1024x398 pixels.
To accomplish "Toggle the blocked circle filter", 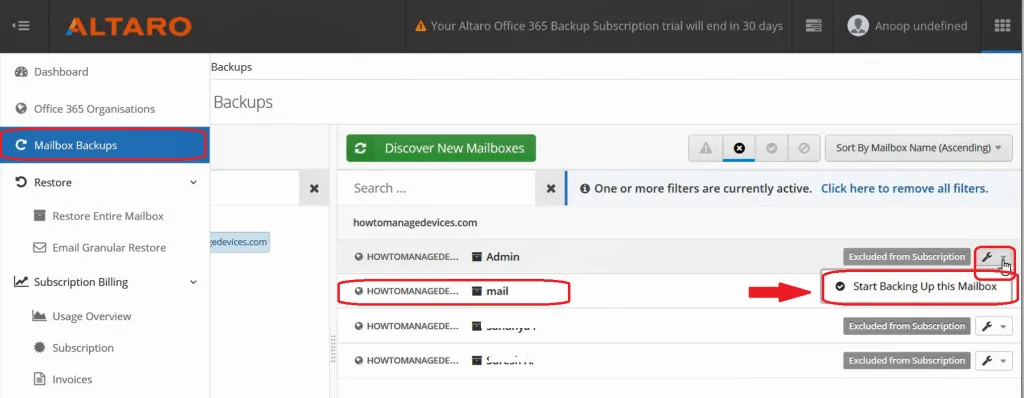I will coord(804,148).
